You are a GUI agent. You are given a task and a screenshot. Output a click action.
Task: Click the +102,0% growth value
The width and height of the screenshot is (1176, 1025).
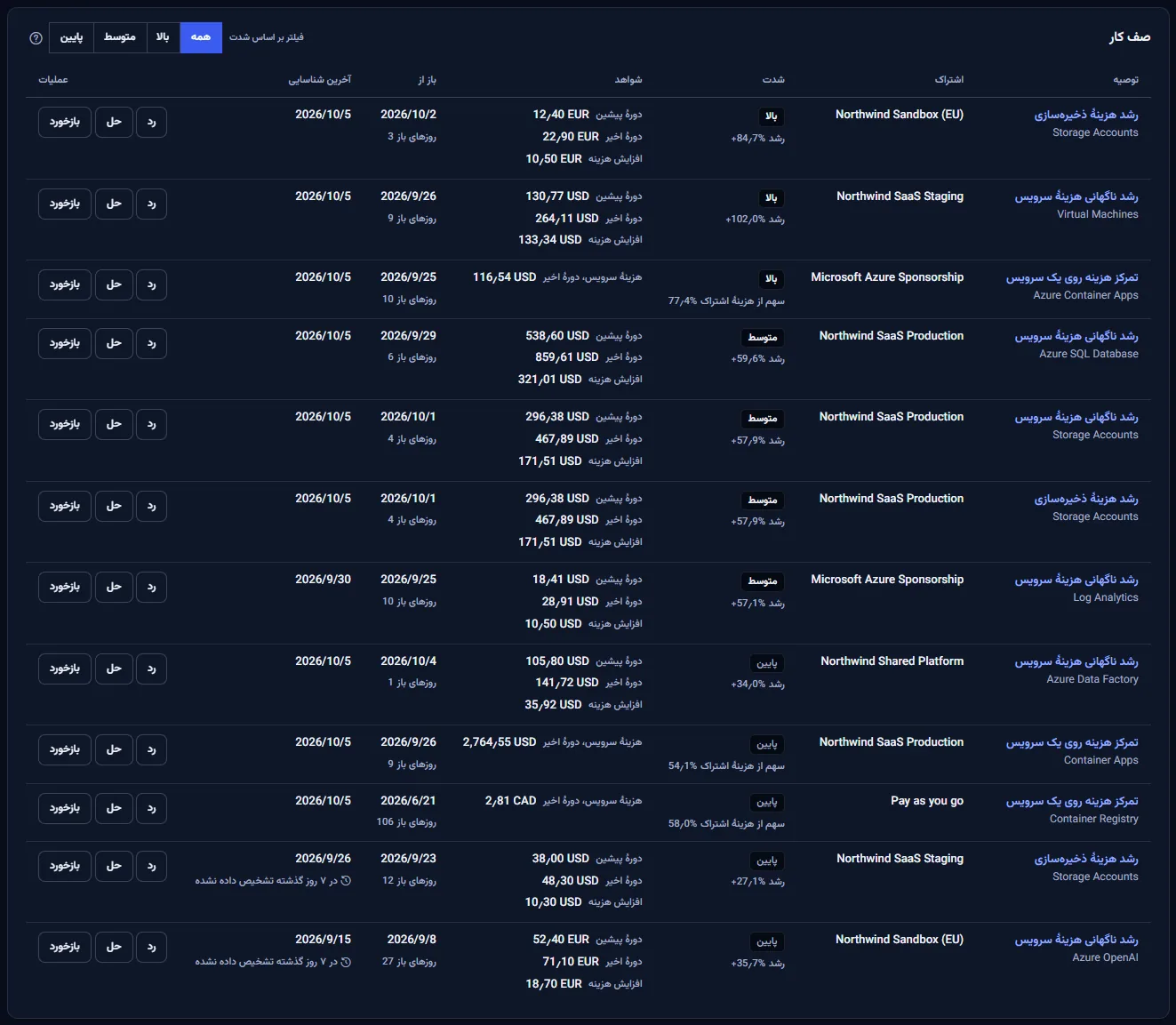coord(745,220)
